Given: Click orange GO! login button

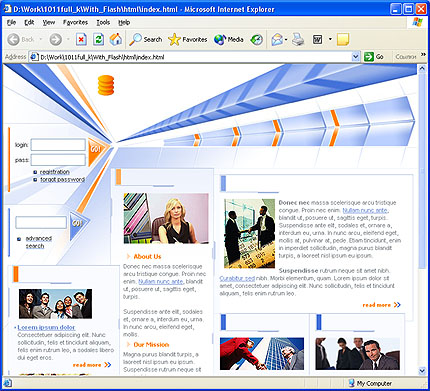Looking at the screenshot, I should pyautogui.click(x=96, y=149).
